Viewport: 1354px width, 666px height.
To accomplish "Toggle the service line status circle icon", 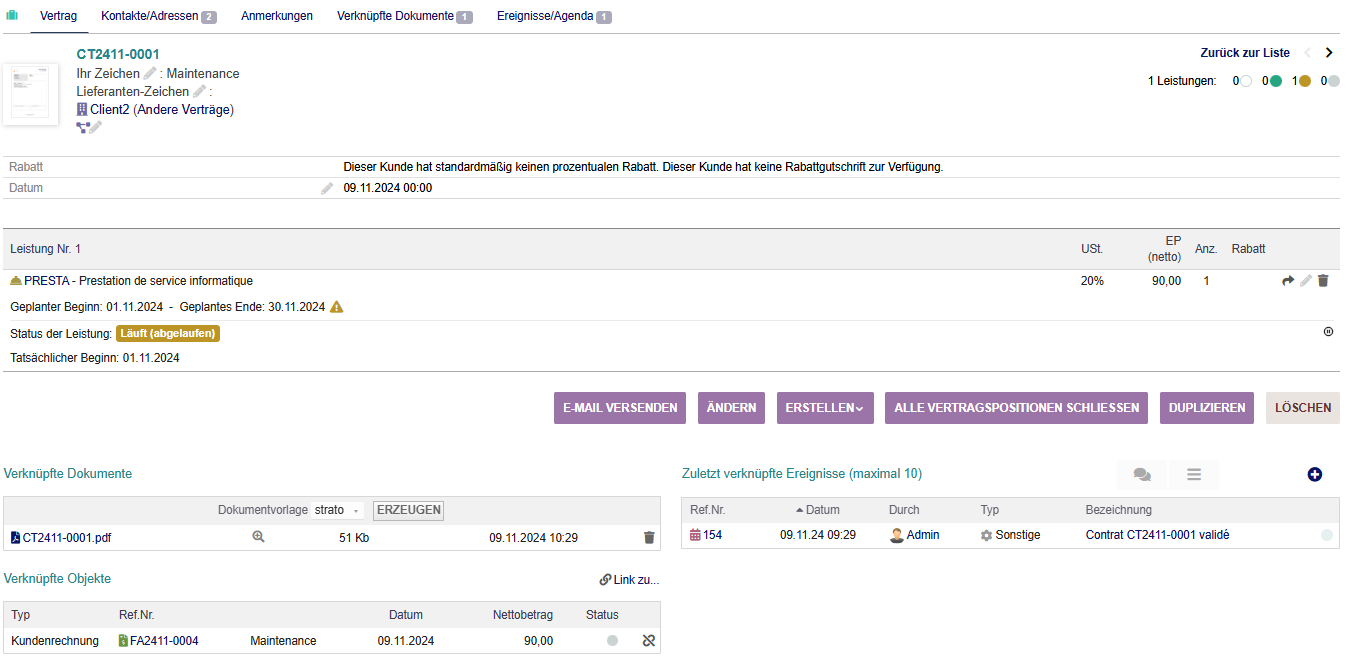I will click(x=1328, y=332).
